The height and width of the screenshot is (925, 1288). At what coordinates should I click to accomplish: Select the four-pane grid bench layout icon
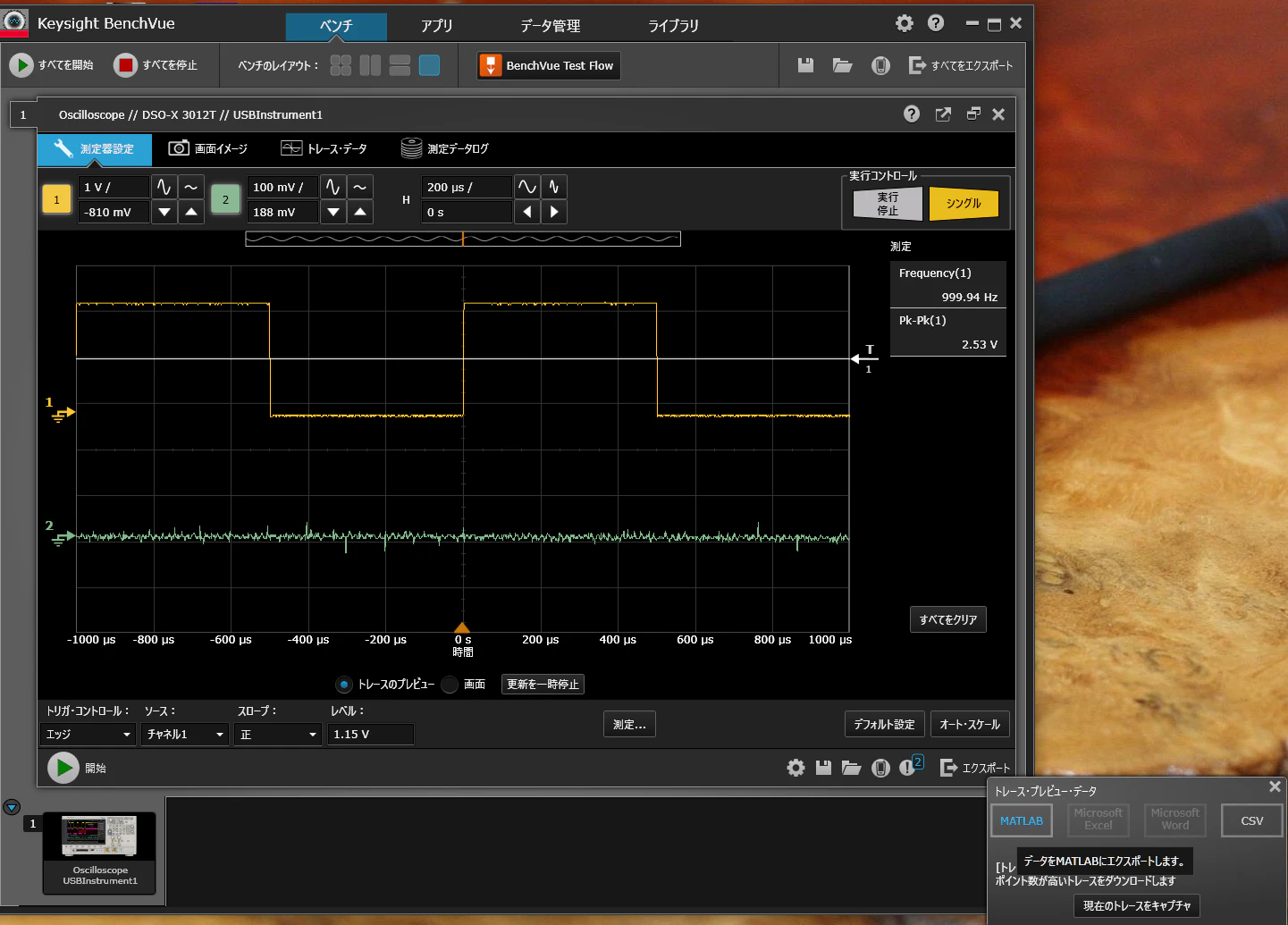point(341,65)
